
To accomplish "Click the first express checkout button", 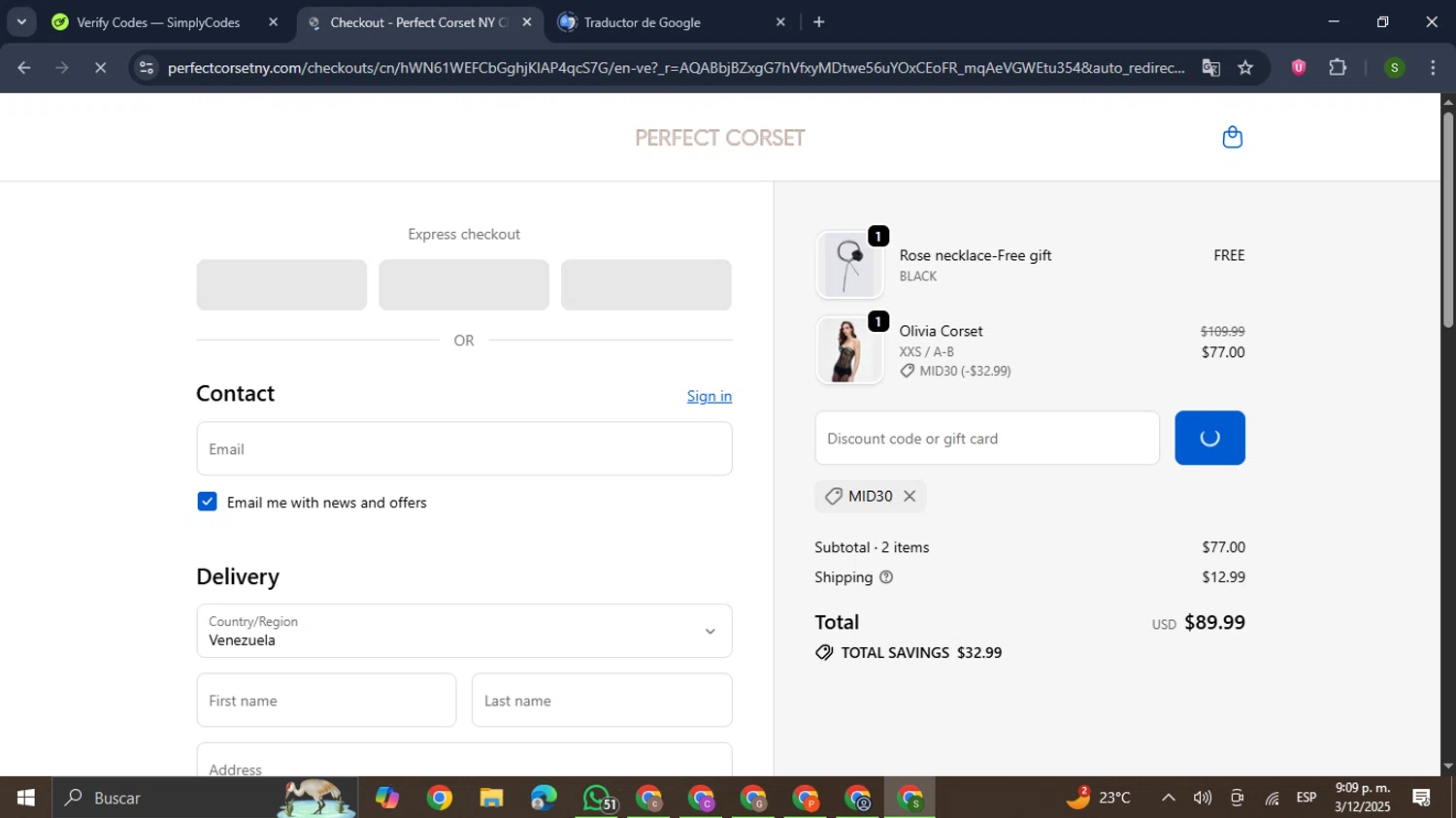I will (x=281, y=284).
